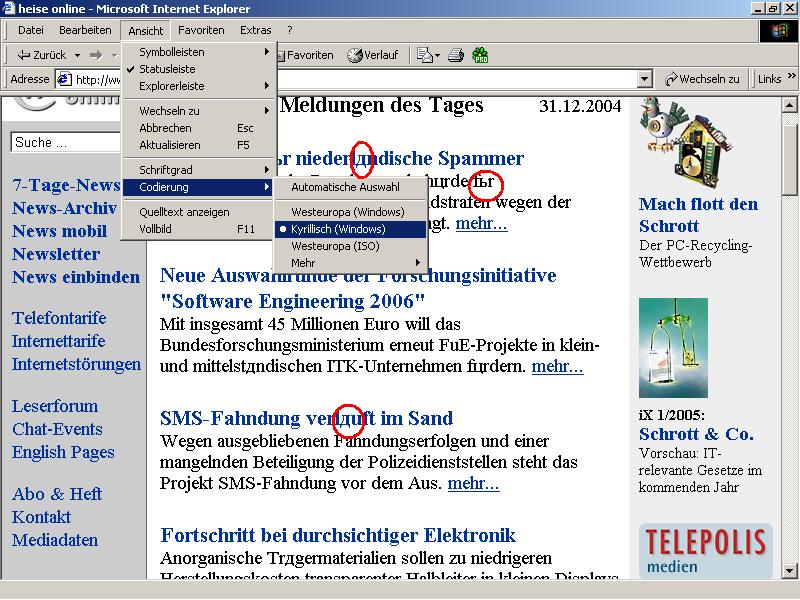
Task: Open the Leserforum link
Action: (55, 406)
